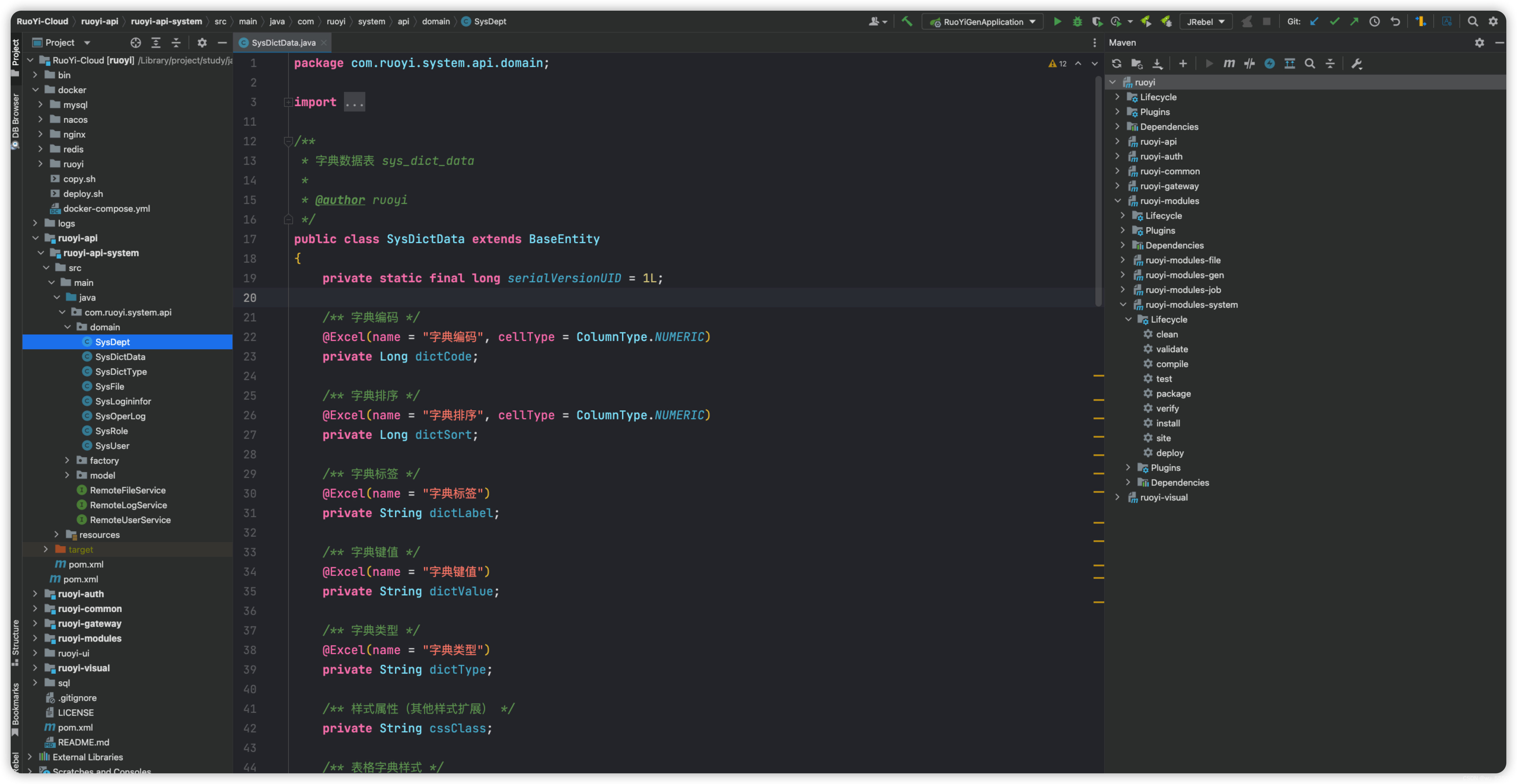This screenshot has width=1517, height=784.
Task: Build the project with the hammer icon
Action: coord(907,21)
